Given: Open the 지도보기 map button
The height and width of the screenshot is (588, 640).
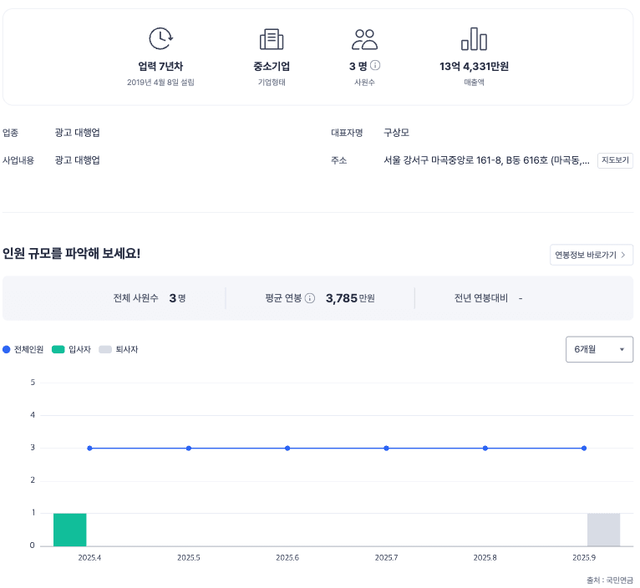Looking at the screenshot, I should pos(615,160).
